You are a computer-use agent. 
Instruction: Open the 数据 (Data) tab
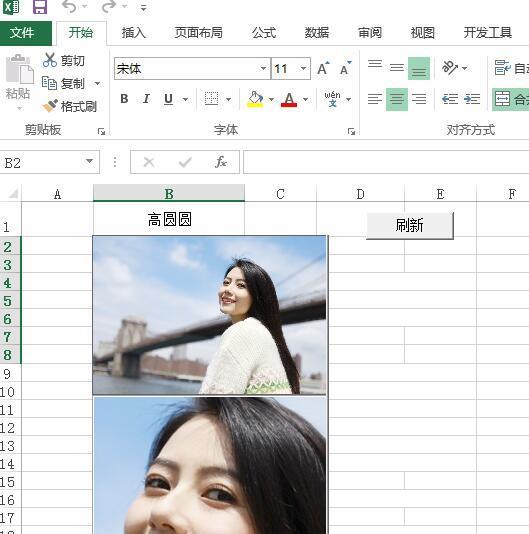tap(317, 33)
